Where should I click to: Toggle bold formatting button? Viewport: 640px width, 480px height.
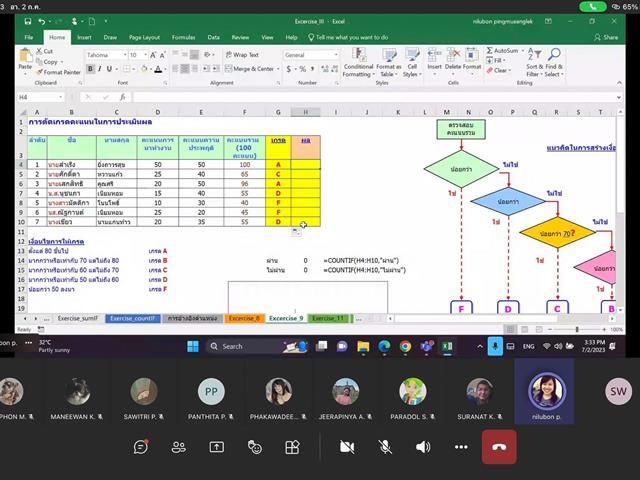tap(90, 69)
